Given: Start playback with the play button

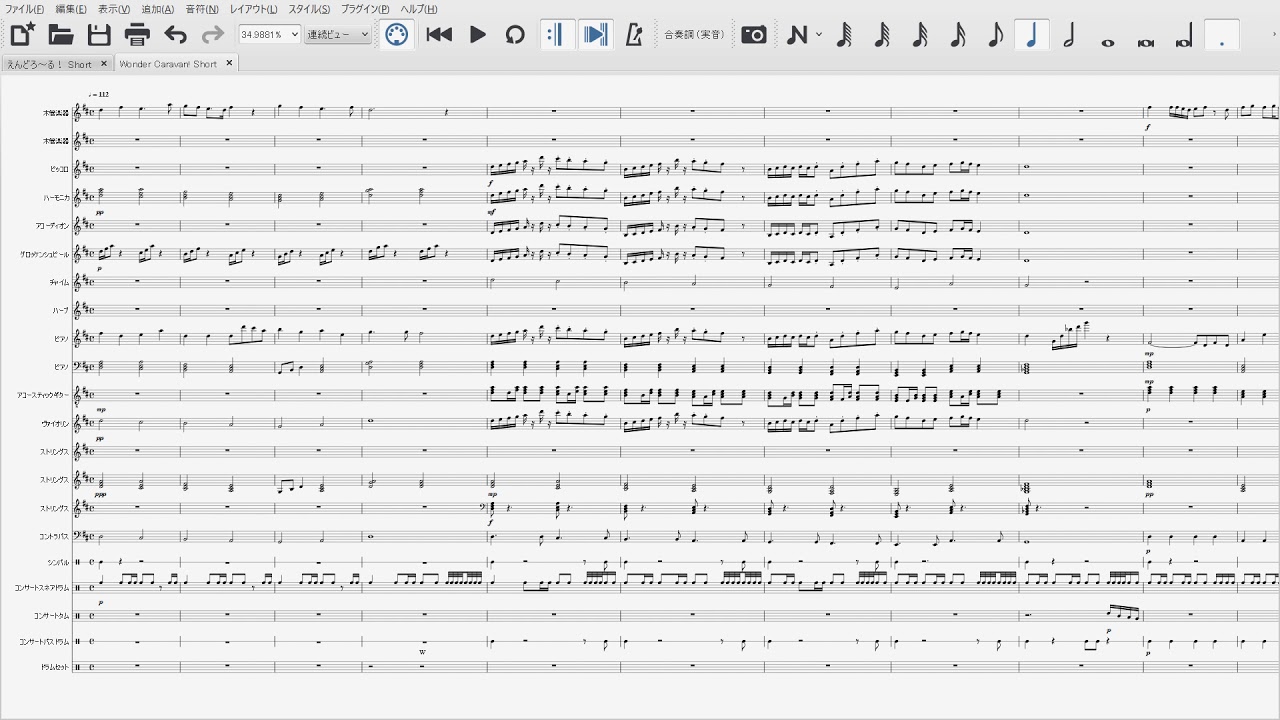Looking at the screenshot, I should 478,35.
